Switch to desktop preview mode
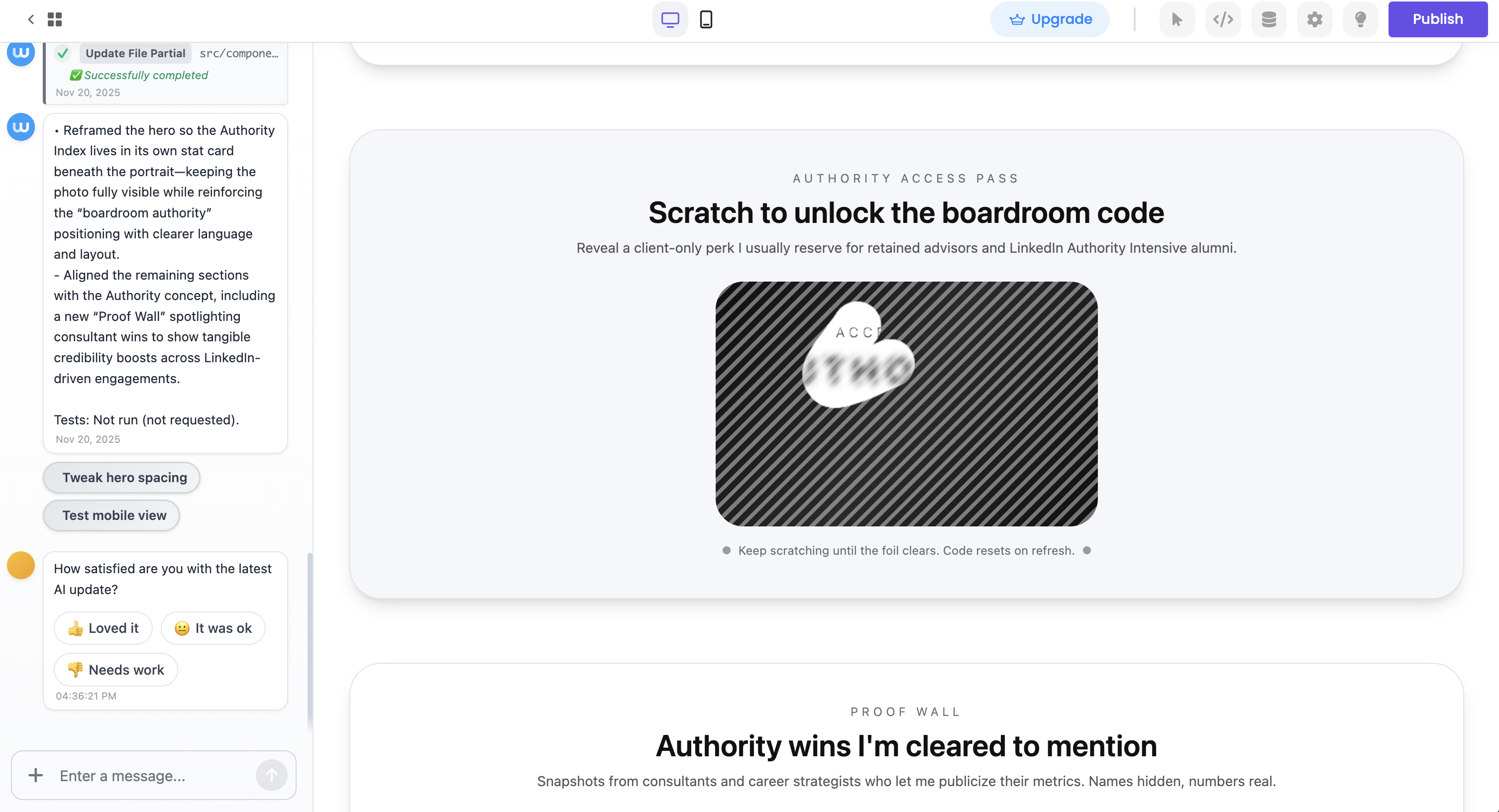1499x812 pixels. pos(670,19)
